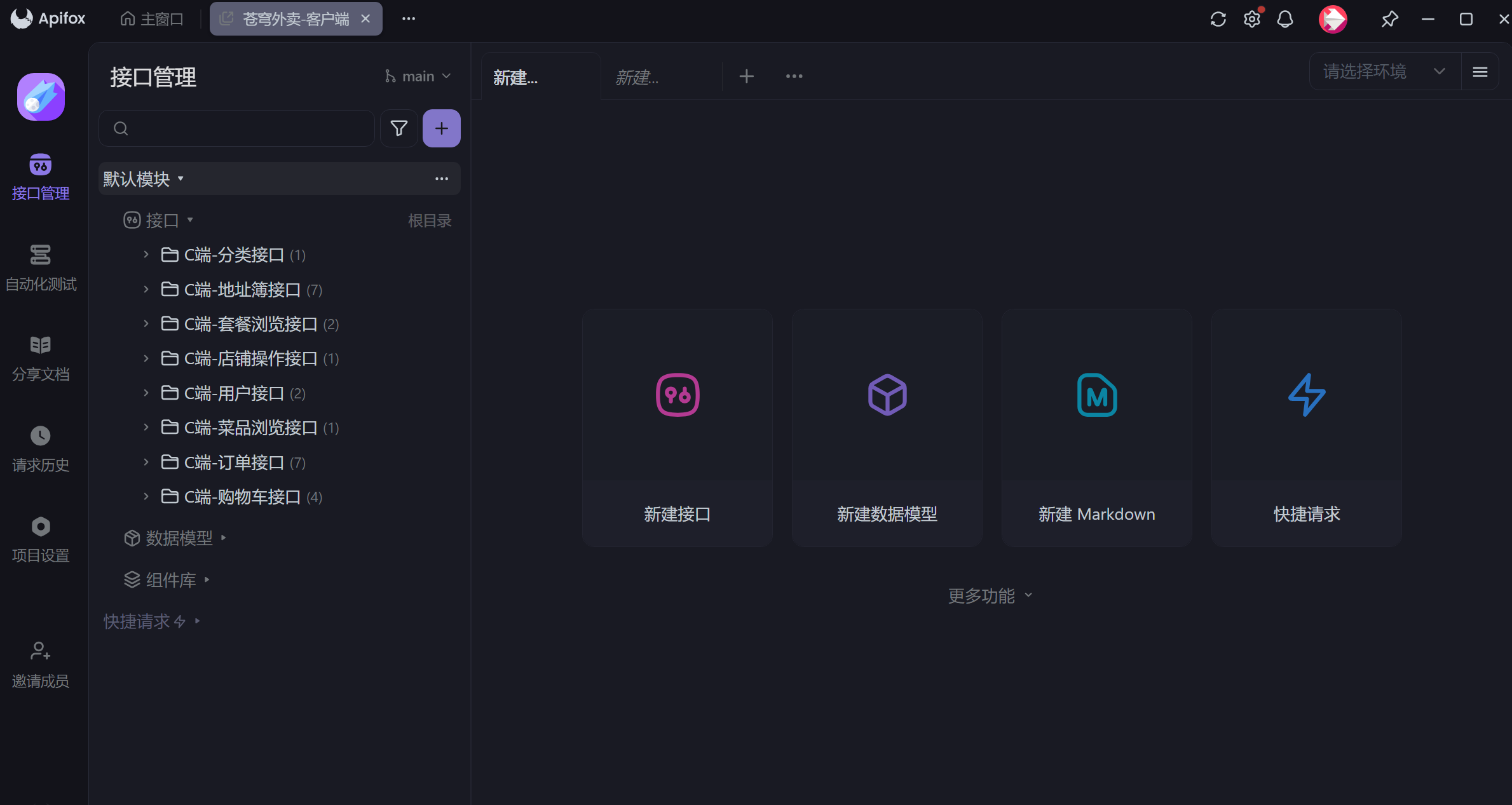Click the purple plus add button
Screen dimensions: 1512x805
[x=441, y=129]
